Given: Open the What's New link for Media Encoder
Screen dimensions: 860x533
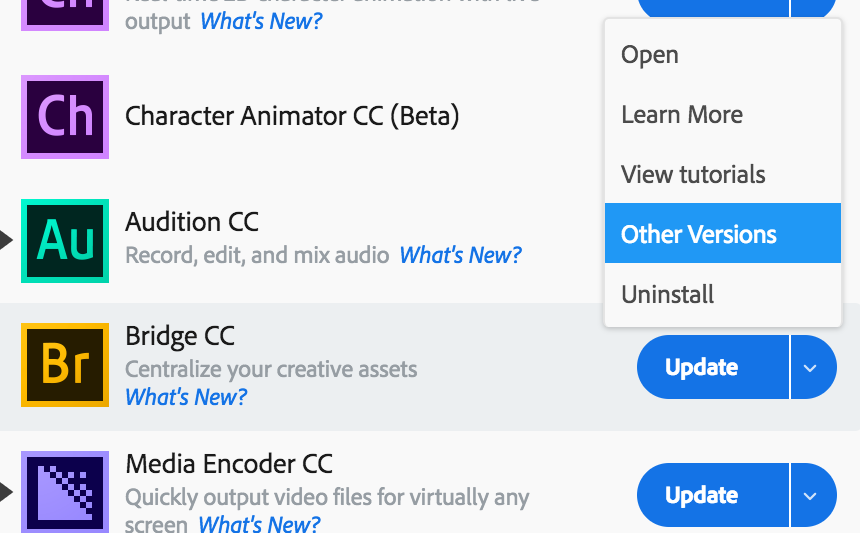Looking at the screenshot, I should click(259, 523).
